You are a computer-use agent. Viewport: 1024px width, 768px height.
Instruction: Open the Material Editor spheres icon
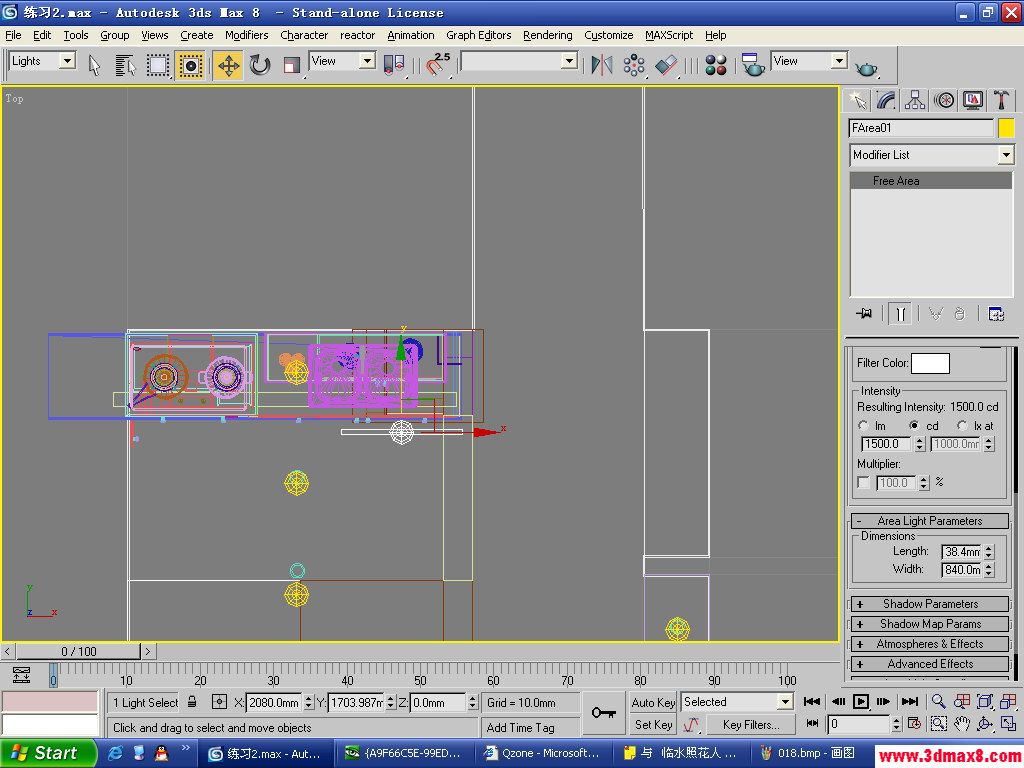[x=716, y=65]
